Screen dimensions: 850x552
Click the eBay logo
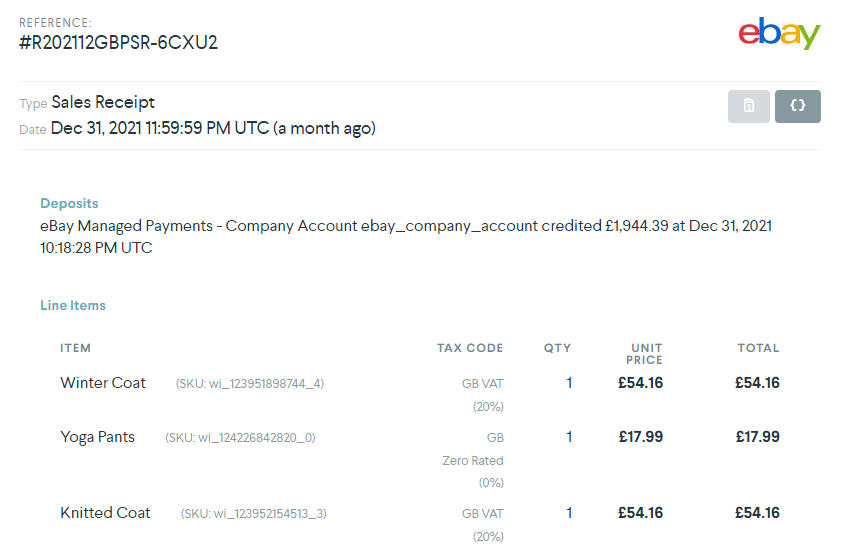[x=779, y=33]
